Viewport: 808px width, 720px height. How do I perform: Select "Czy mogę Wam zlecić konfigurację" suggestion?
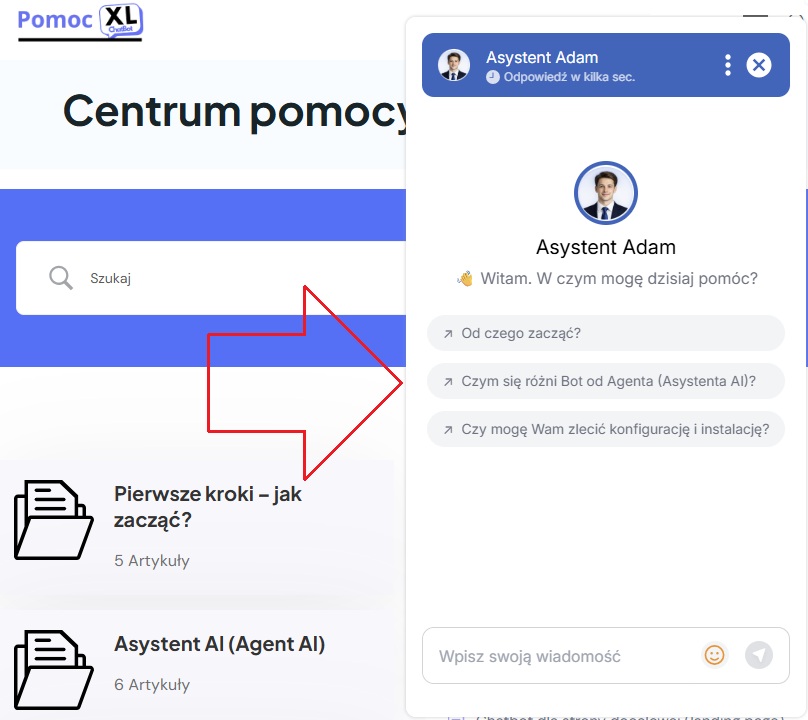tap(605, 429)
